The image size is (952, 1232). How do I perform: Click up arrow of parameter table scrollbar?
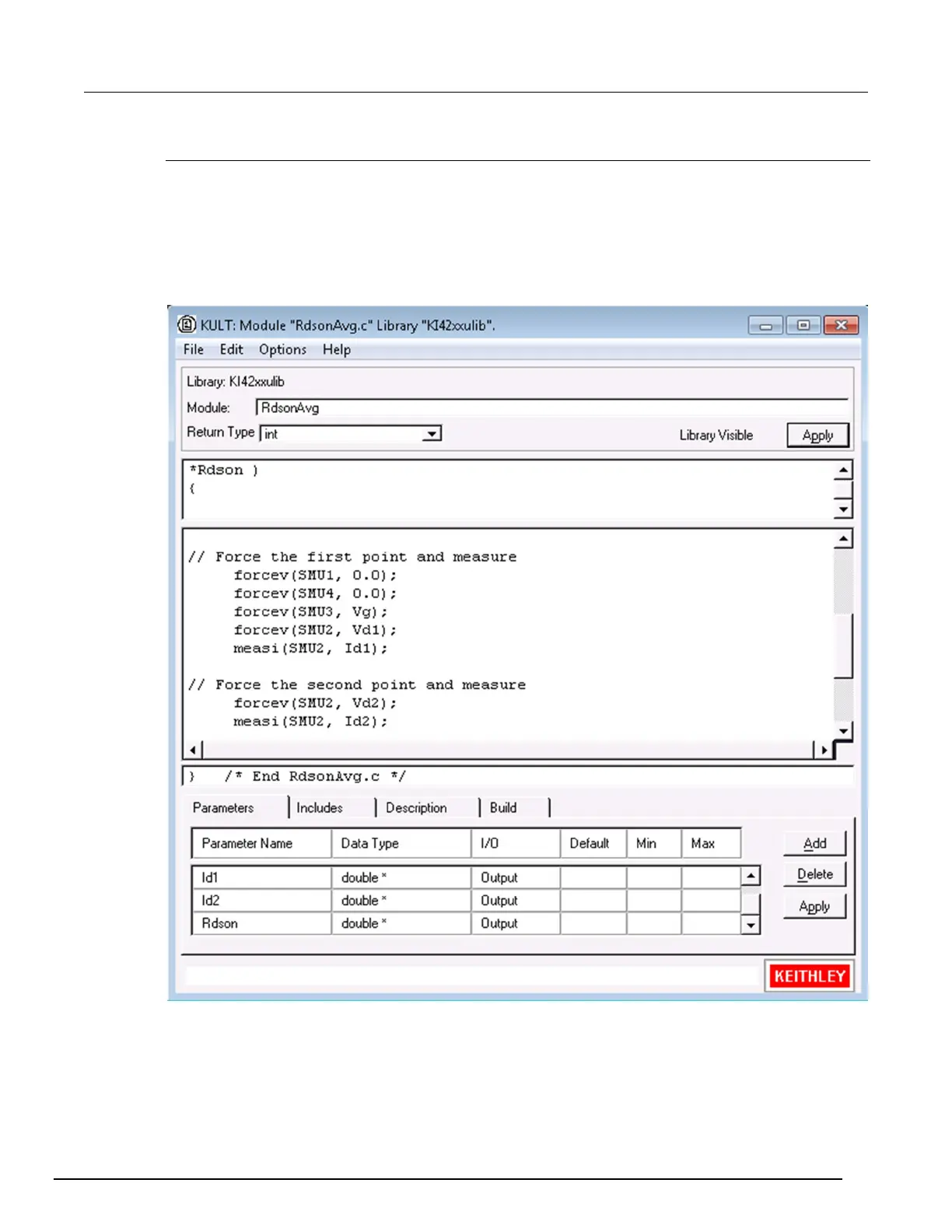coord(751,877)
